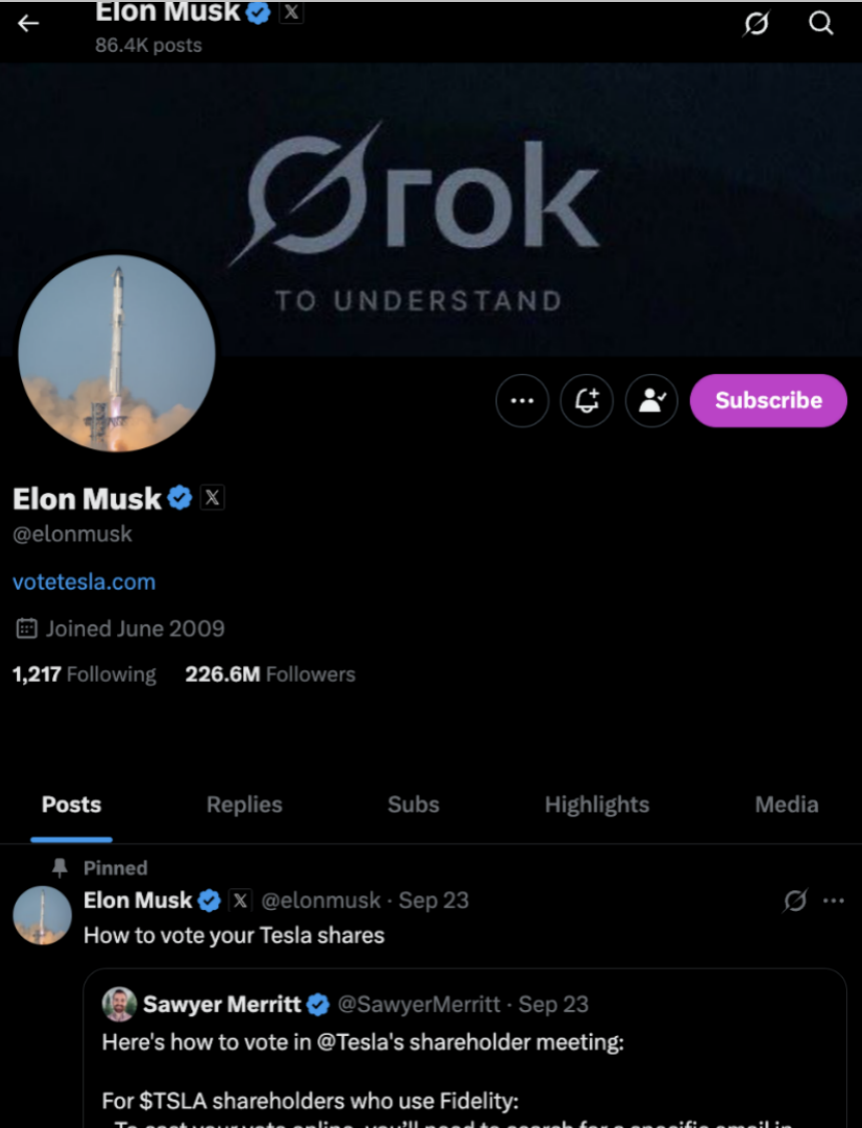Switch to the Replies tab
The height and width of the screenshot is (1128, 862).
[244, 805]
